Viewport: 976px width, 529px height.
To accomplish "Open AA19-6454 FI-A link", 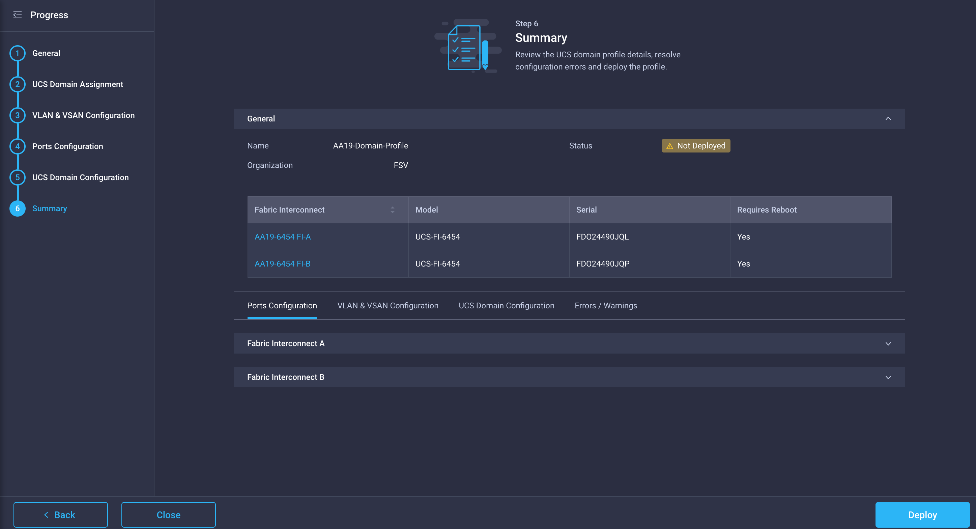I will (283, 237).
